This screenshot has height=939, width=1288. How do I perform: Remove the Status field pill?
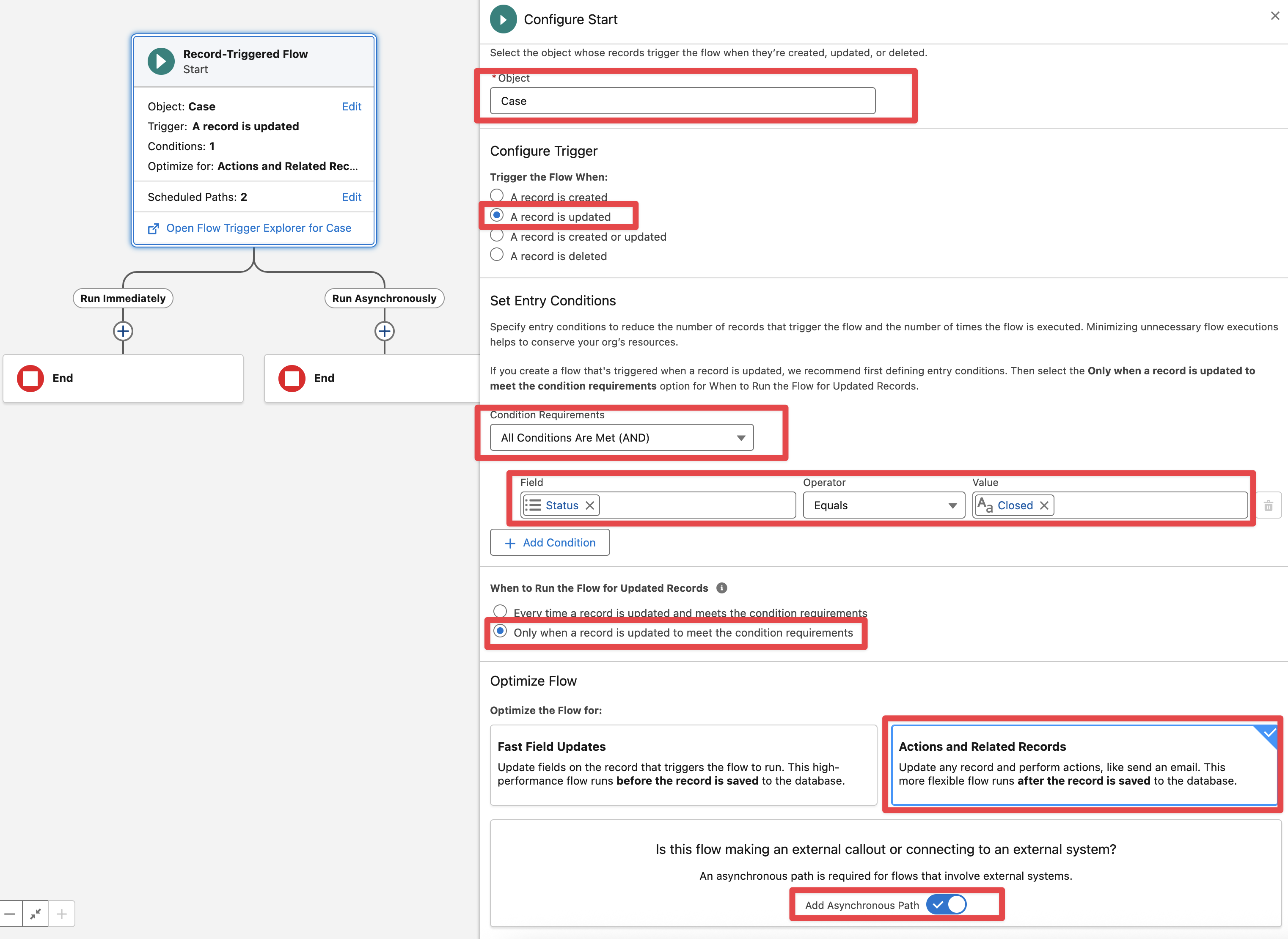590,505
